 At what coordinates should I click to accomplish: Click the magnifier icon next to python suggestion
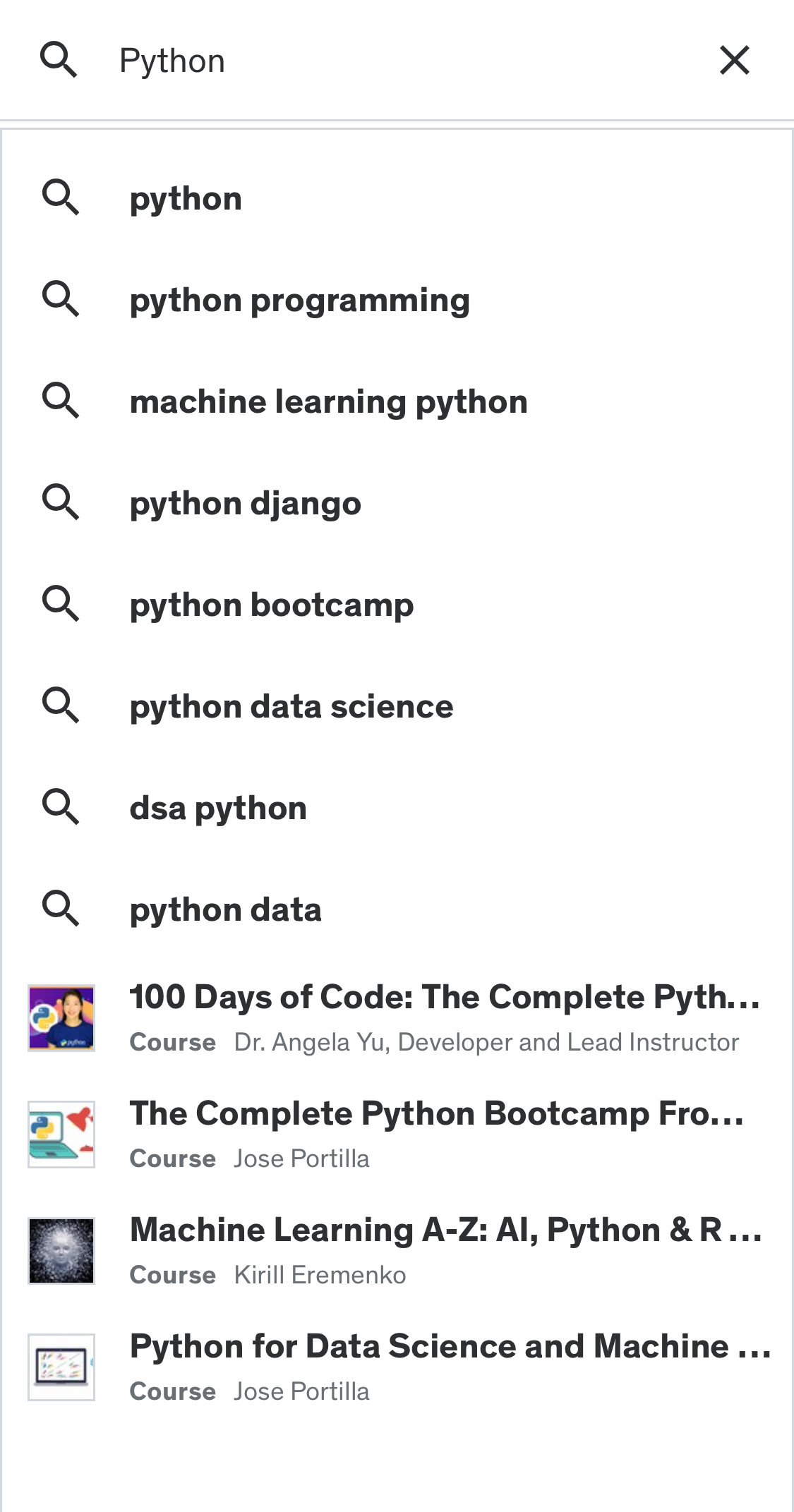61,197
